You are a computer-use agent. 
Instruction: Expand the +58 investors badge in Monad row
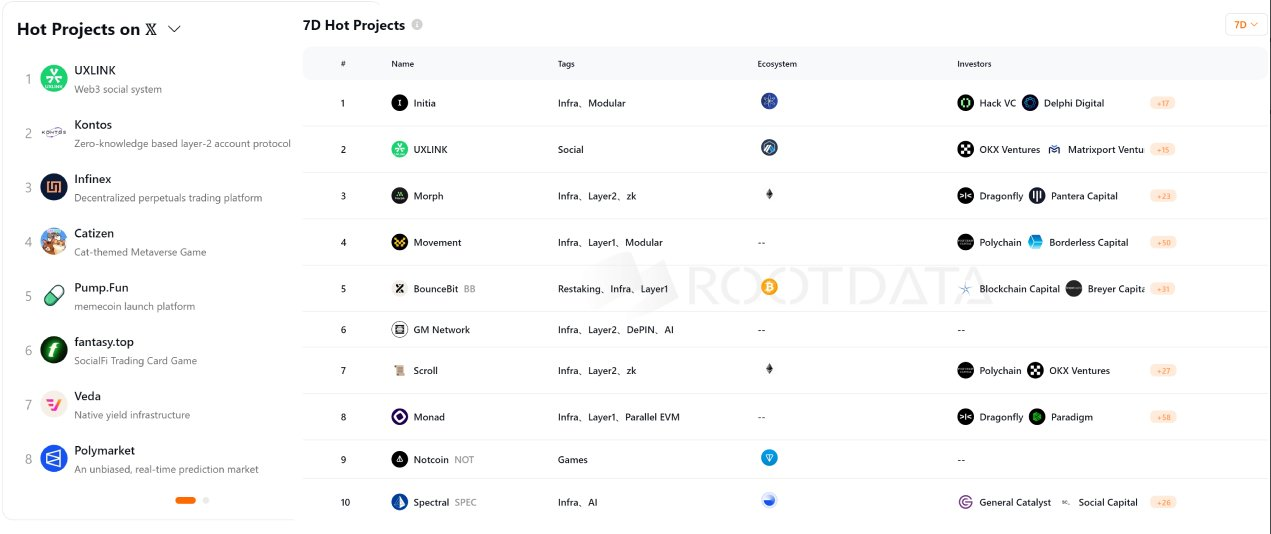tap(1163, 417)
